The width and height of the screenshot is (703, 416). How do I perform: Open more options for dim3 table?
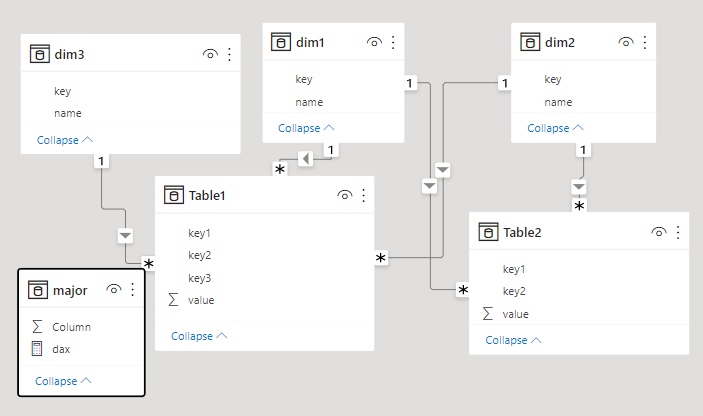(229, 54)
